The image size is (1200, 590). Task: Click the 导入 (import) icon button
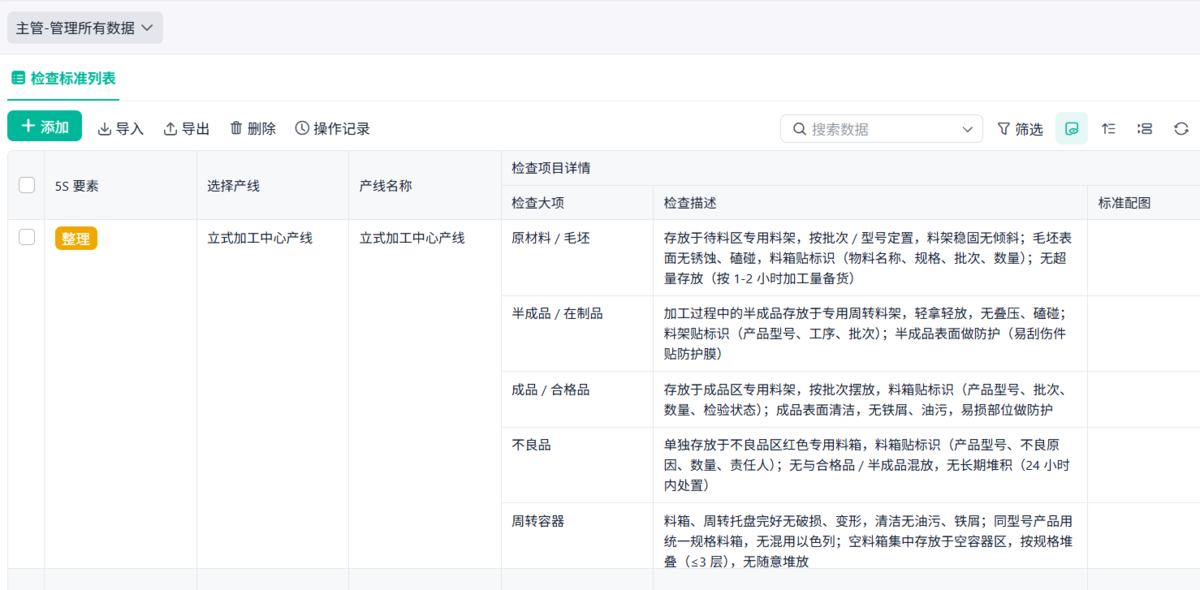pyautogui.click(x=120, y=129)
